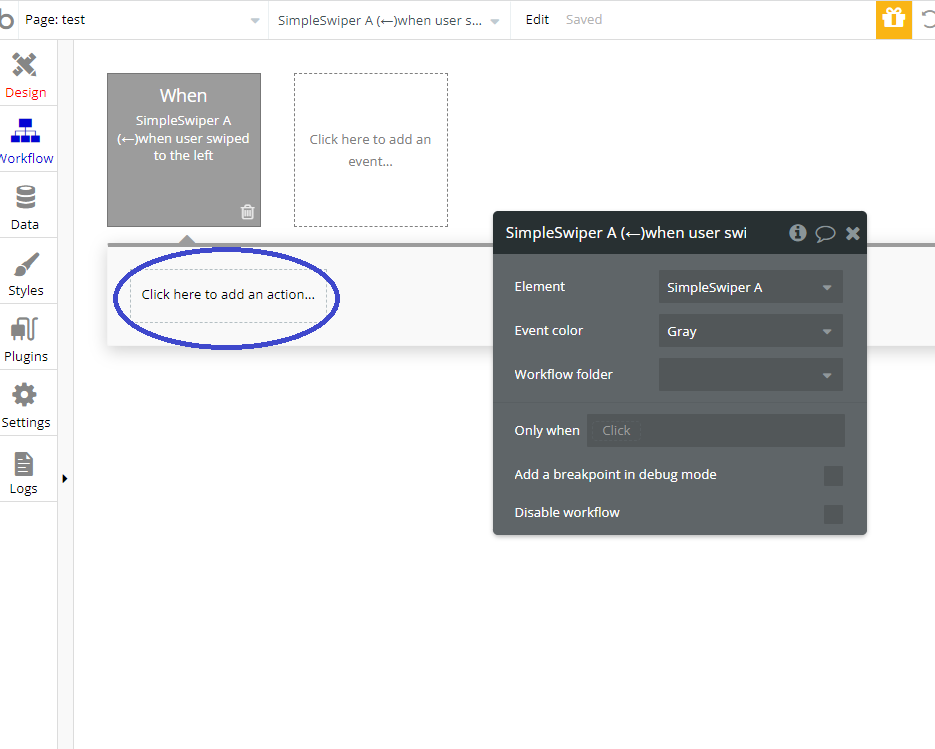Expand the Element dropdown showing SimpleSwiper A
This screenshot has width=935, height=749.
(x=750, y=287)
